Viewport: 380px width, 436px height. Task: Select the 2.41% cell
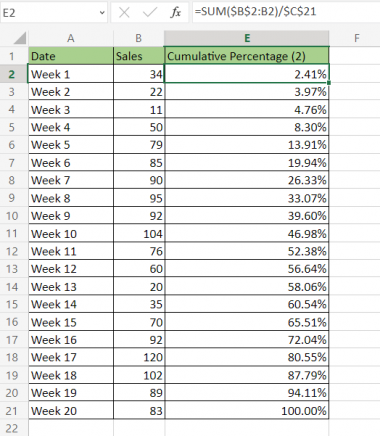pyautogui.click(x=247, y=74)
